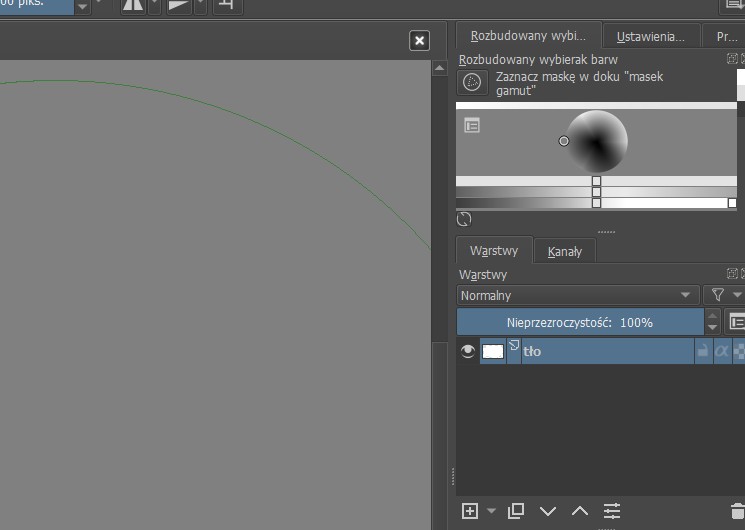Toggle the lock on the 'tło' layer

pyautogui.click(x=703, y=351)
